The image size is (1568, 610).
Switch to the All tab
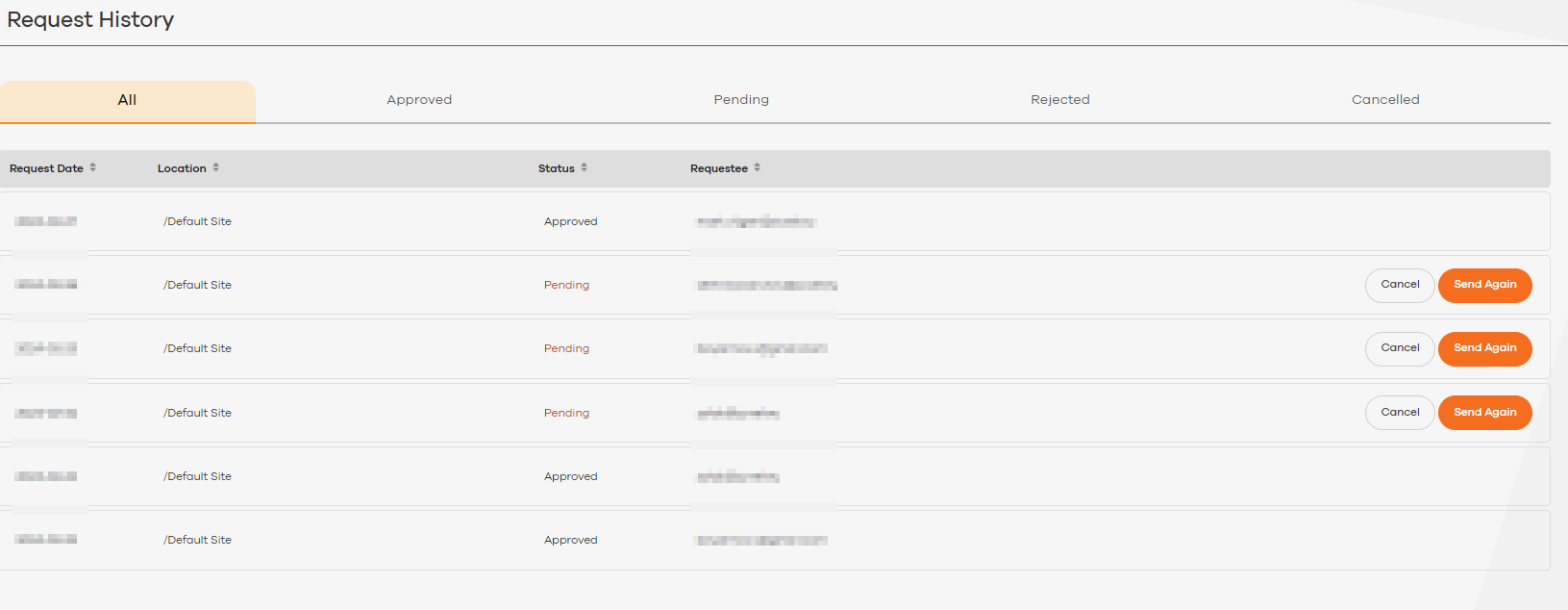127,100
